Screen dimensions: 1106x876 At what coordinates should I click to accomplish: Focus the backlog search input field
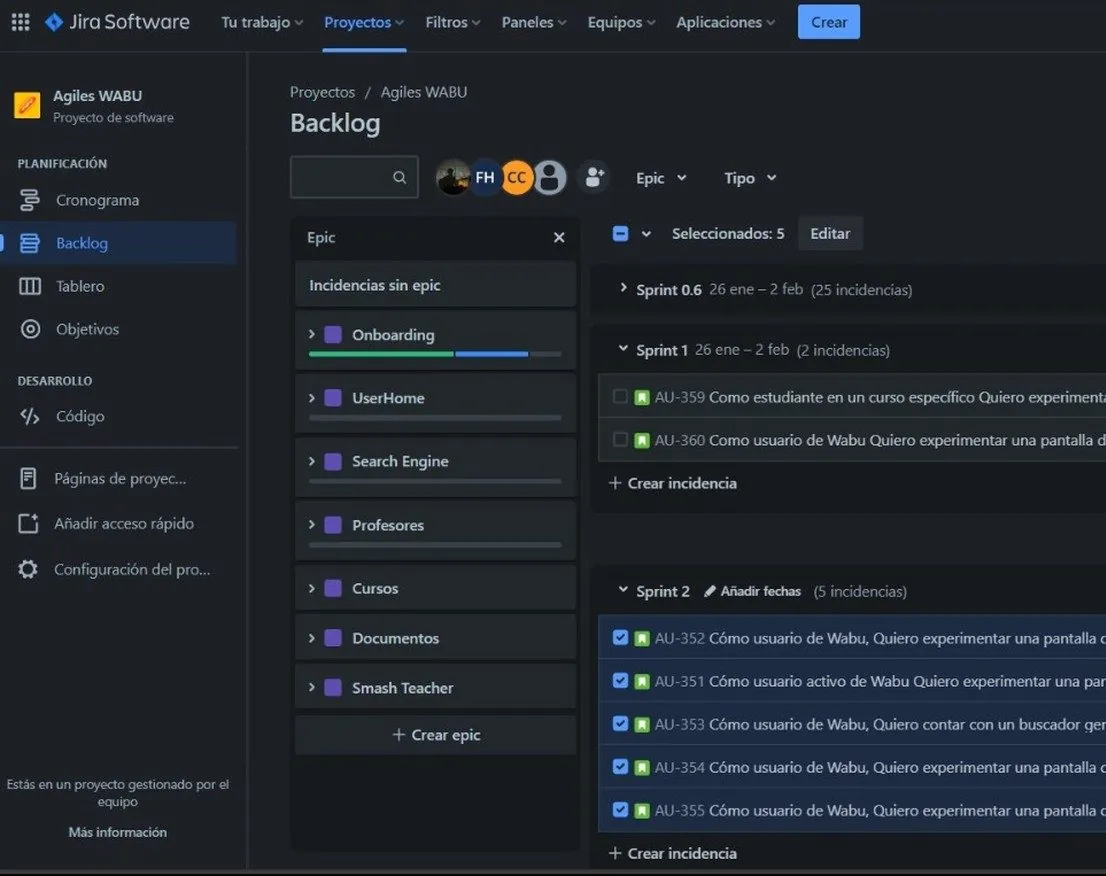click(354, 177)
